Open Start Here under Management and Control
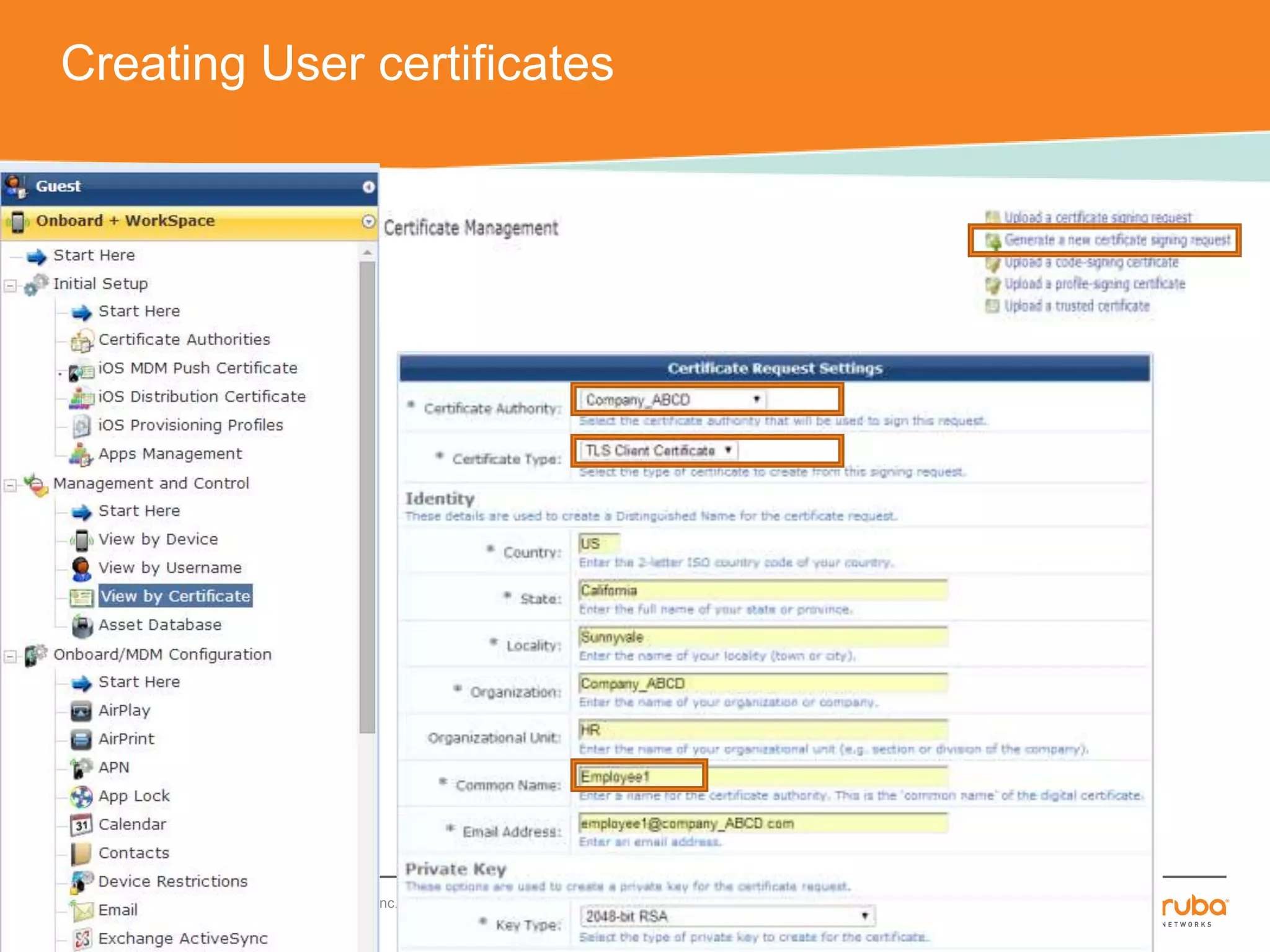Viewport: 1270px width, 952px height. click(x=139, y=511)
